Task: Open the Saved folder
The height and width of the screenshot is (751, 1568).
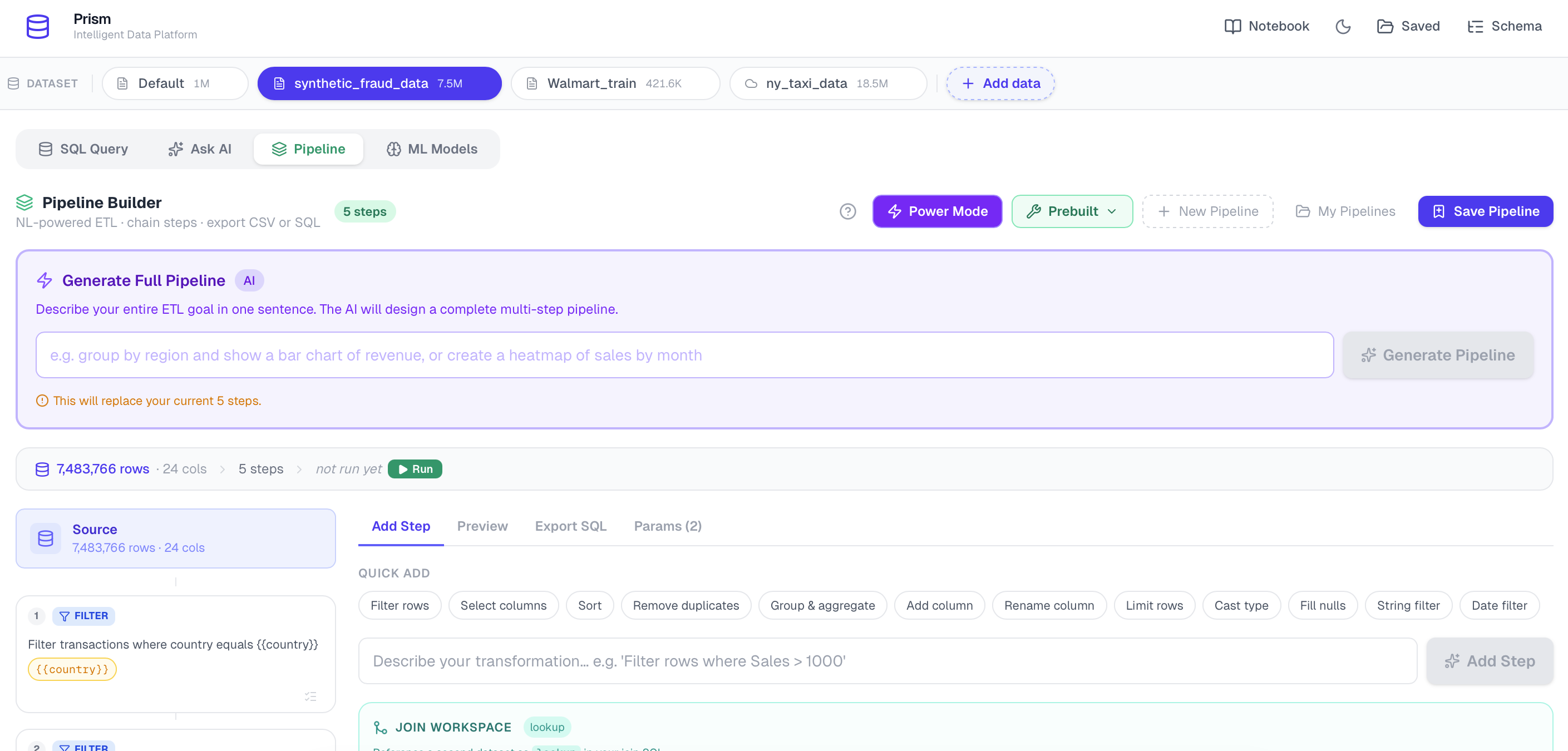Action: [1408, 26]
